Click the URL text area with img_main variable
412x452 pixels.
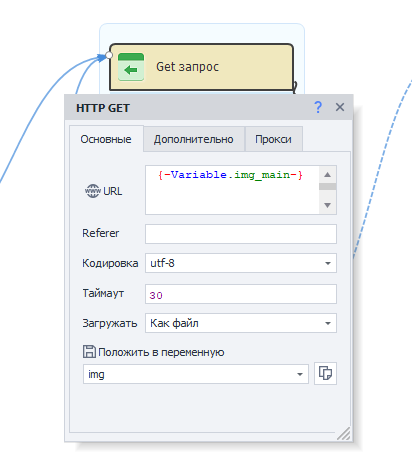[232, 190]
